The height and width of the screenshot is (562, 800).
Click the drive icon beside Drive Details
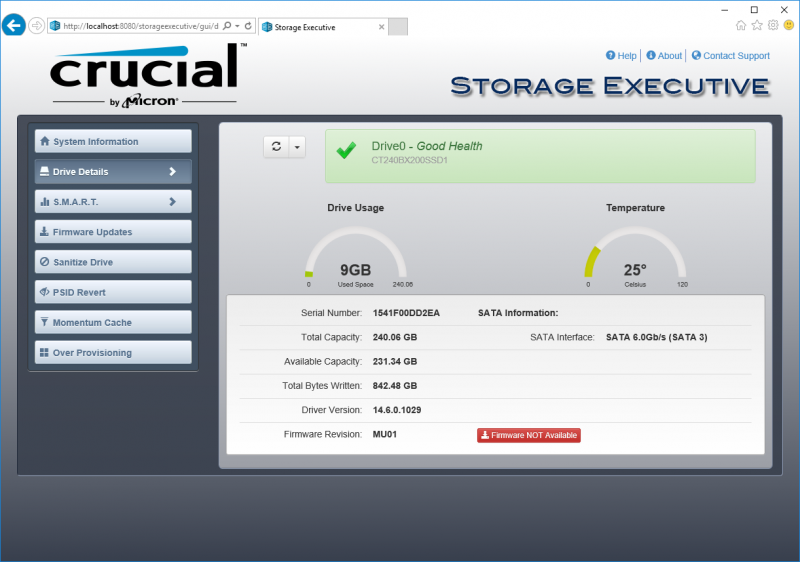(x=45, y=171)
